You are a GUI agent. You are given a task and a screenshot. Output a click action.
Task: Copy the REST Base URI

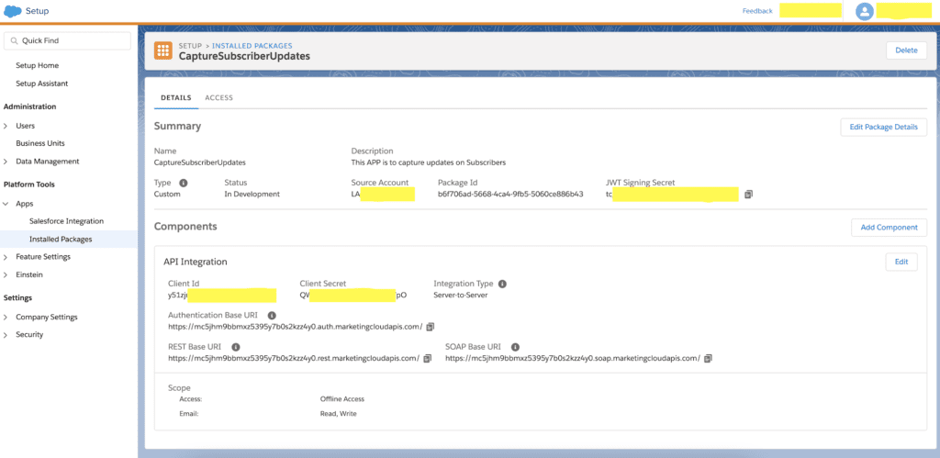pyautogui.click(x=427, y=358)
